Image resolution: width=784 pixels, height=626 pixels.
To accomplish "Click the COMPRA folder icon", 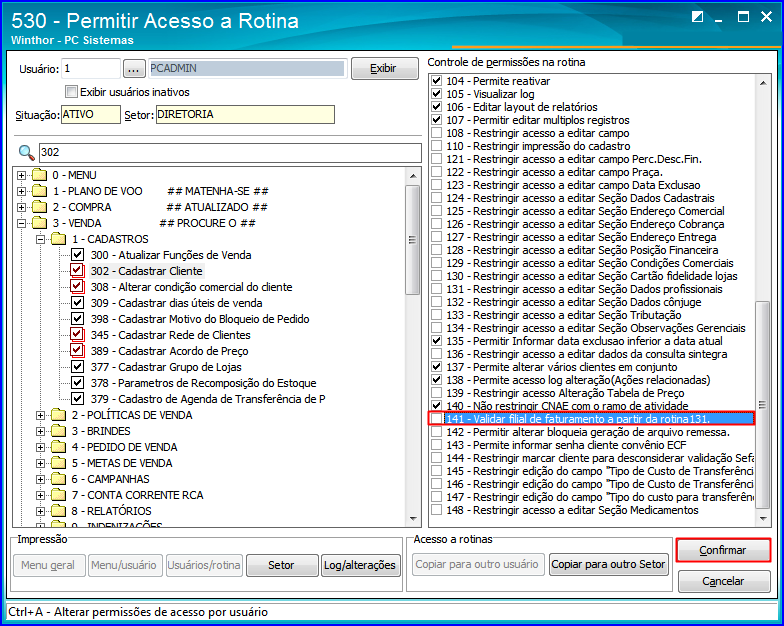I will tap(40, 207).
